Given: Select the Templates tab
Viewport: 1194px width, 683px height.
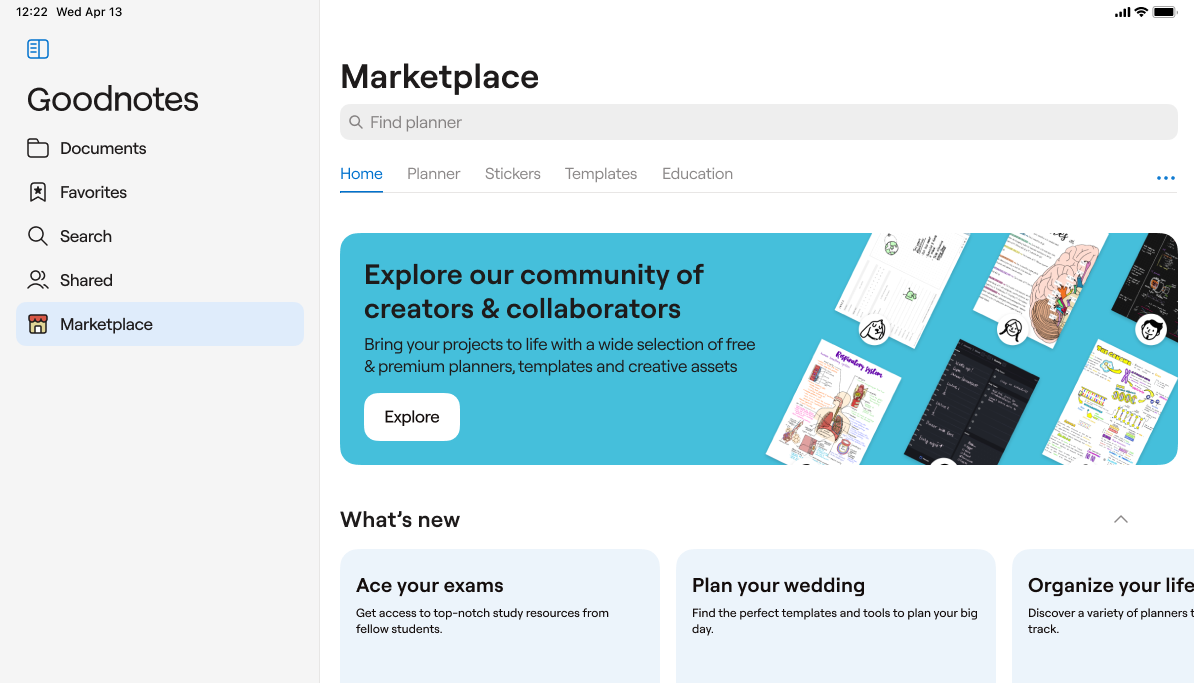Looking at the screenshot, I should pyautogui.click(x=600, y=174).
